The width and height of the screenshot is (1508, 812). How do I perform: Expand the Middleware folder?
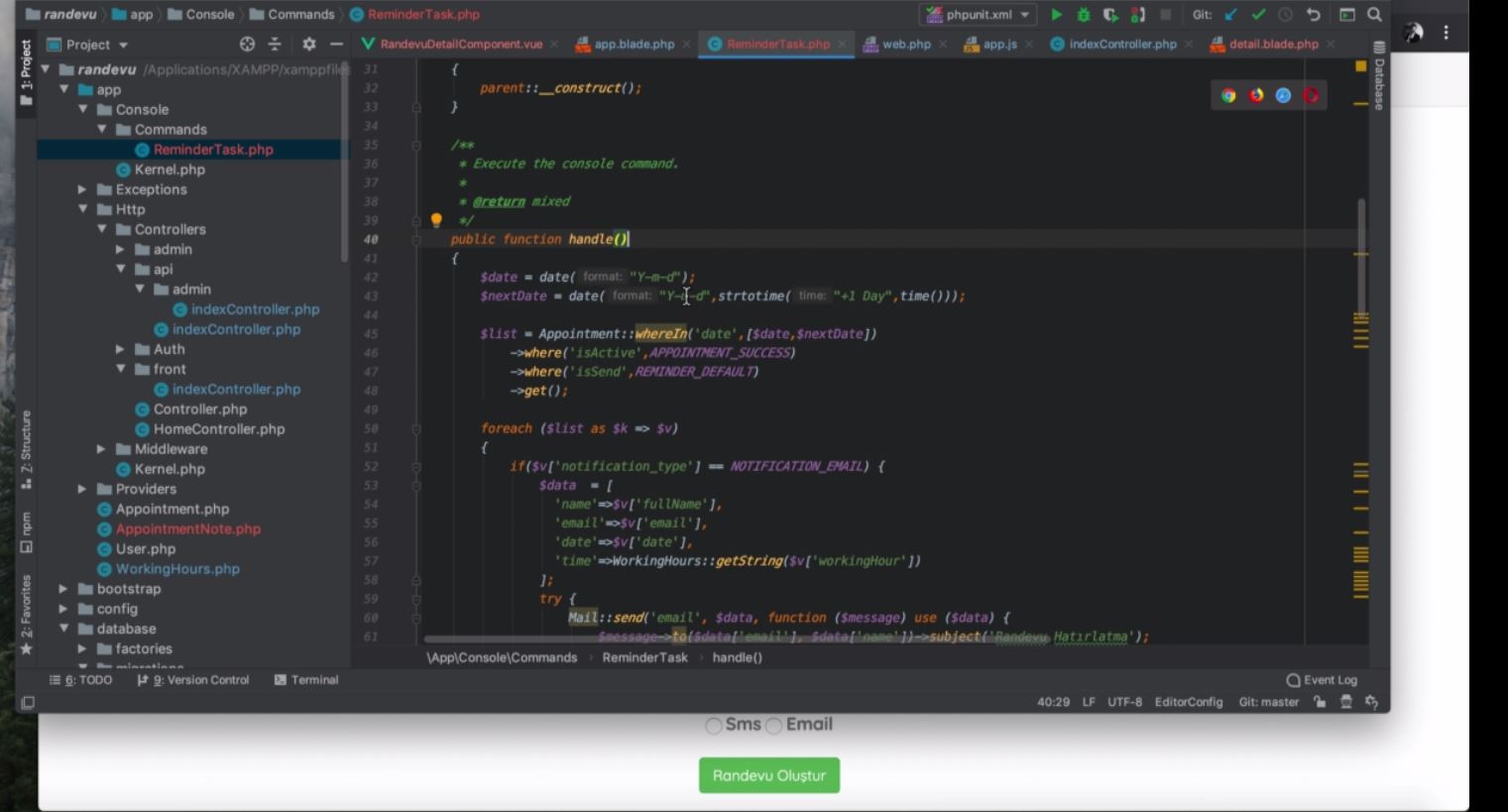(101, 449)
